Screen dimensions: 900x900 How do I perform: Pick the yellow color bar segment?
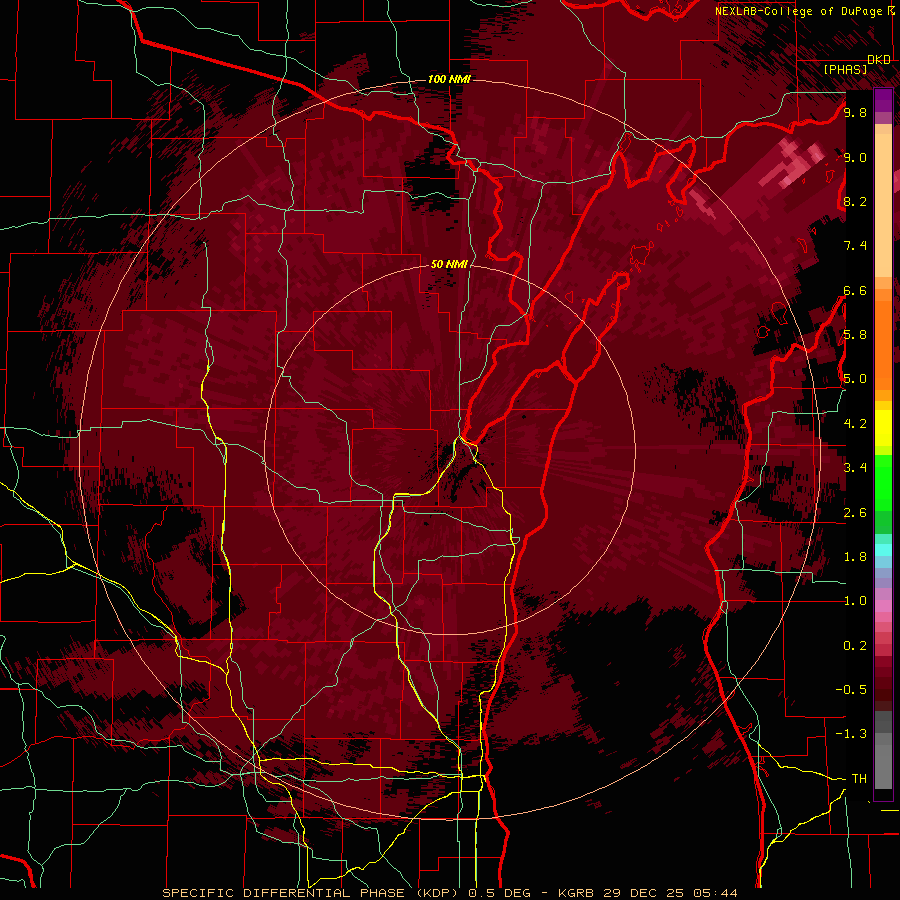[883, 428]
